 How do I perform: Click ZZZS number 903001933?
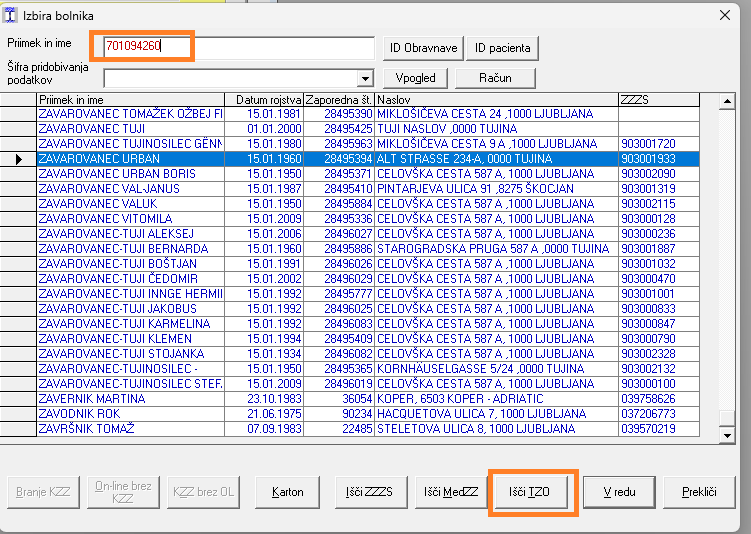[649, 159]
